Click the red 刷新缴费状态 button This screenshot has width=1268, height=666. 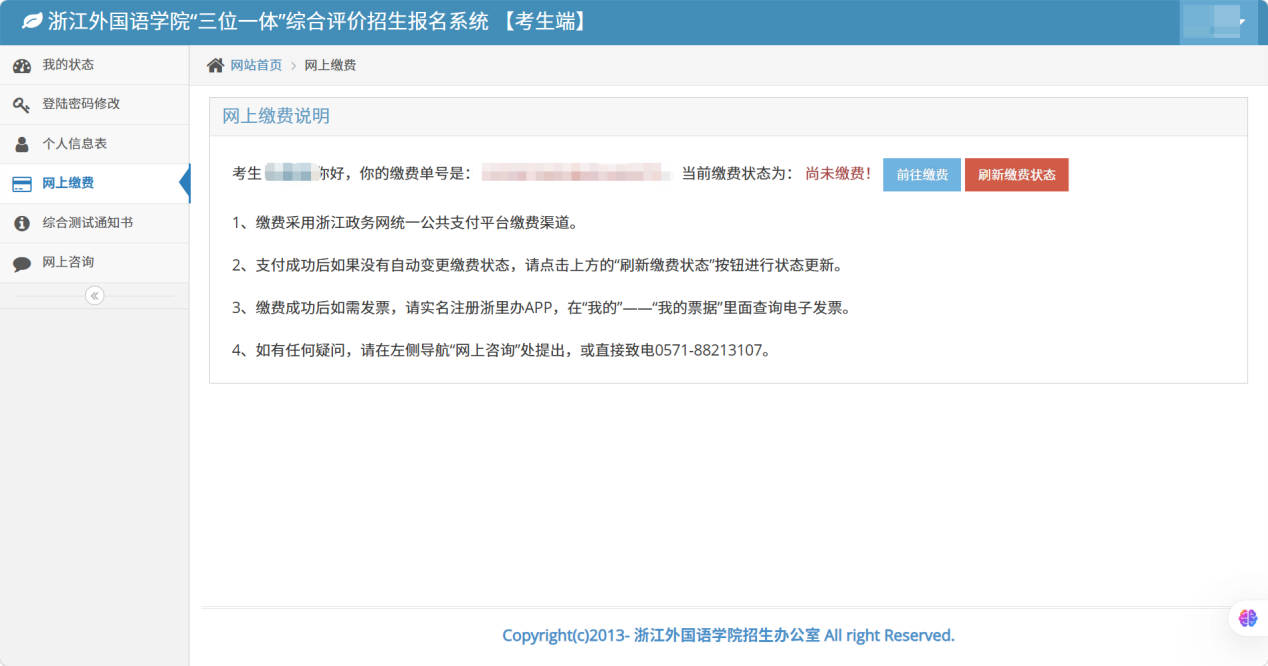1016,174
